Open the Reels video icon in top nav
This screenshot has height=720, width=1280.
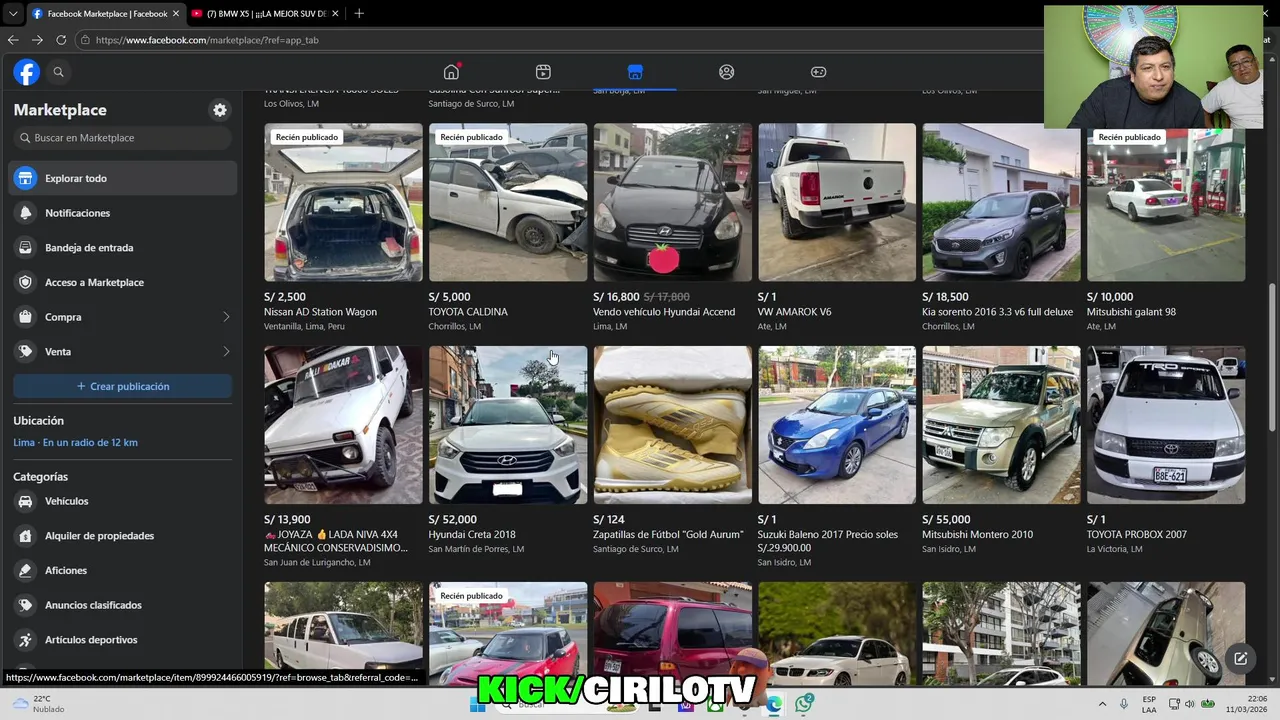pos(543,72)
